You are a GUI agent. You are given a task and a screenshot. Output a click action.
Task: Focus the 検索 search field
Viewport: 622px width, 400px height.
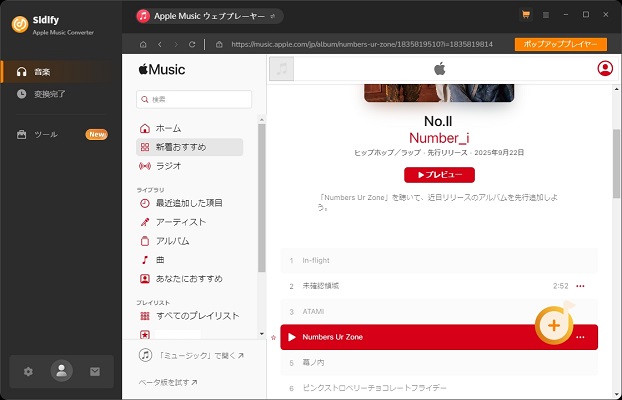point(194,99)
